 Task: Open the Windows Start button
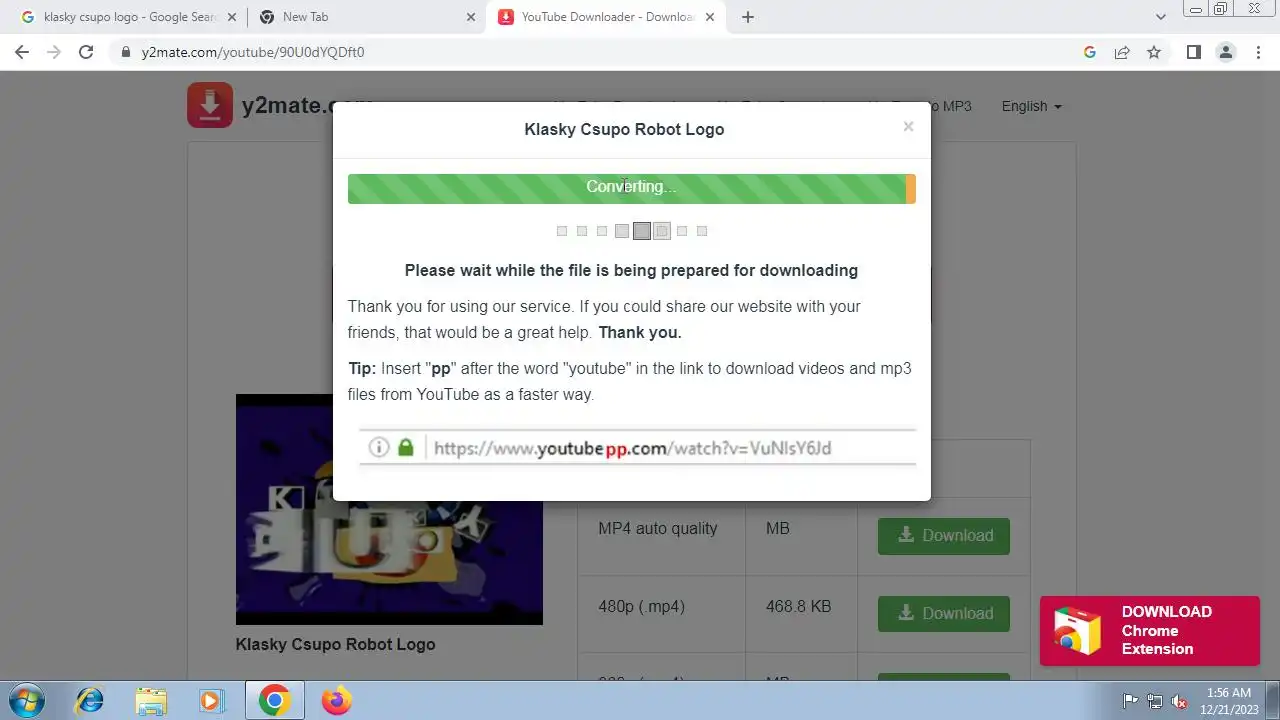(x=26, y=700)
